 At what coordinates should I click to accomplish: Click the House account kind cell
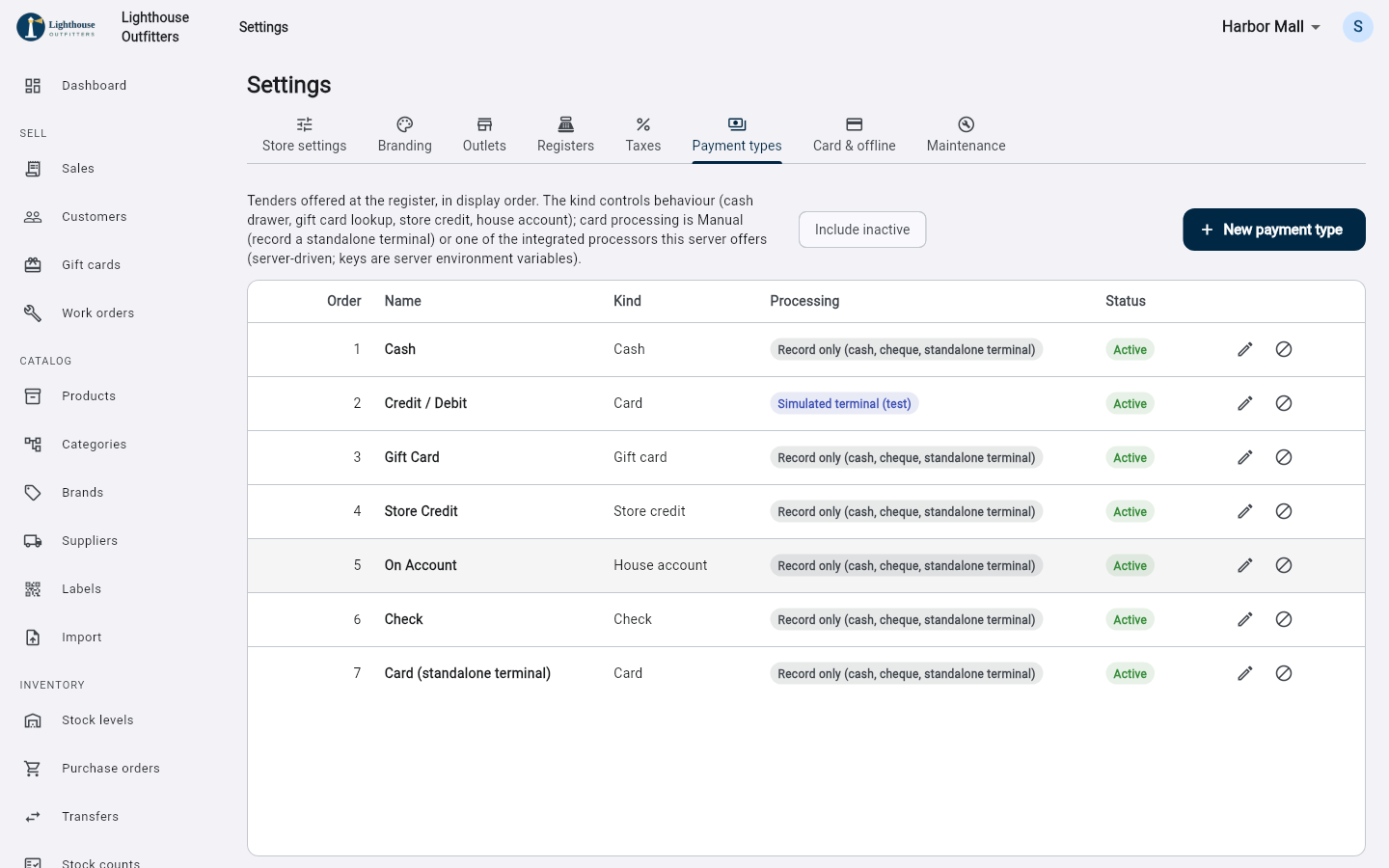click(x=661, y=565)
